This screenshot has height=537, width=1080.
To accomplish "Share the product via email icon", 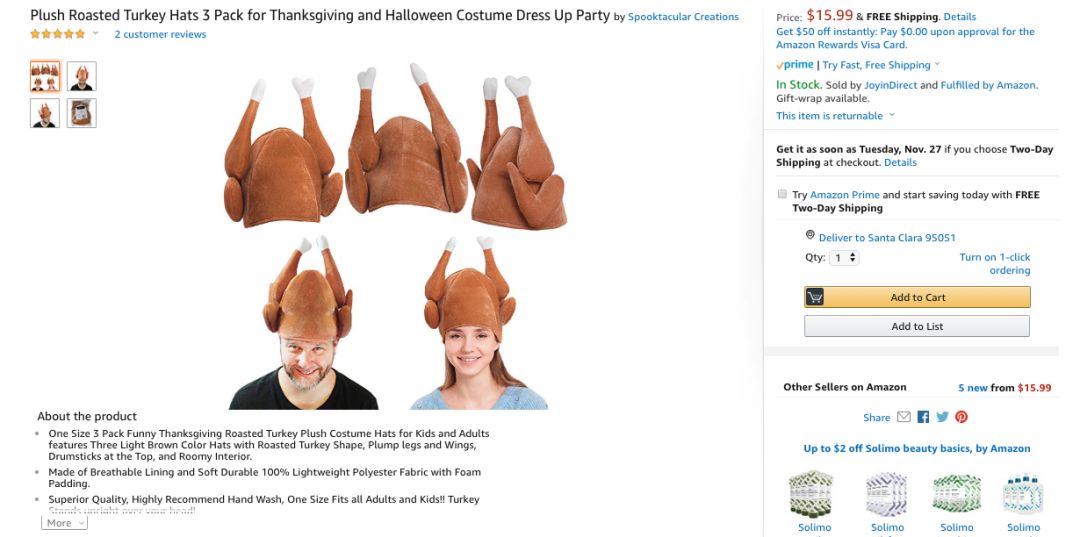I will pos(904,417).
